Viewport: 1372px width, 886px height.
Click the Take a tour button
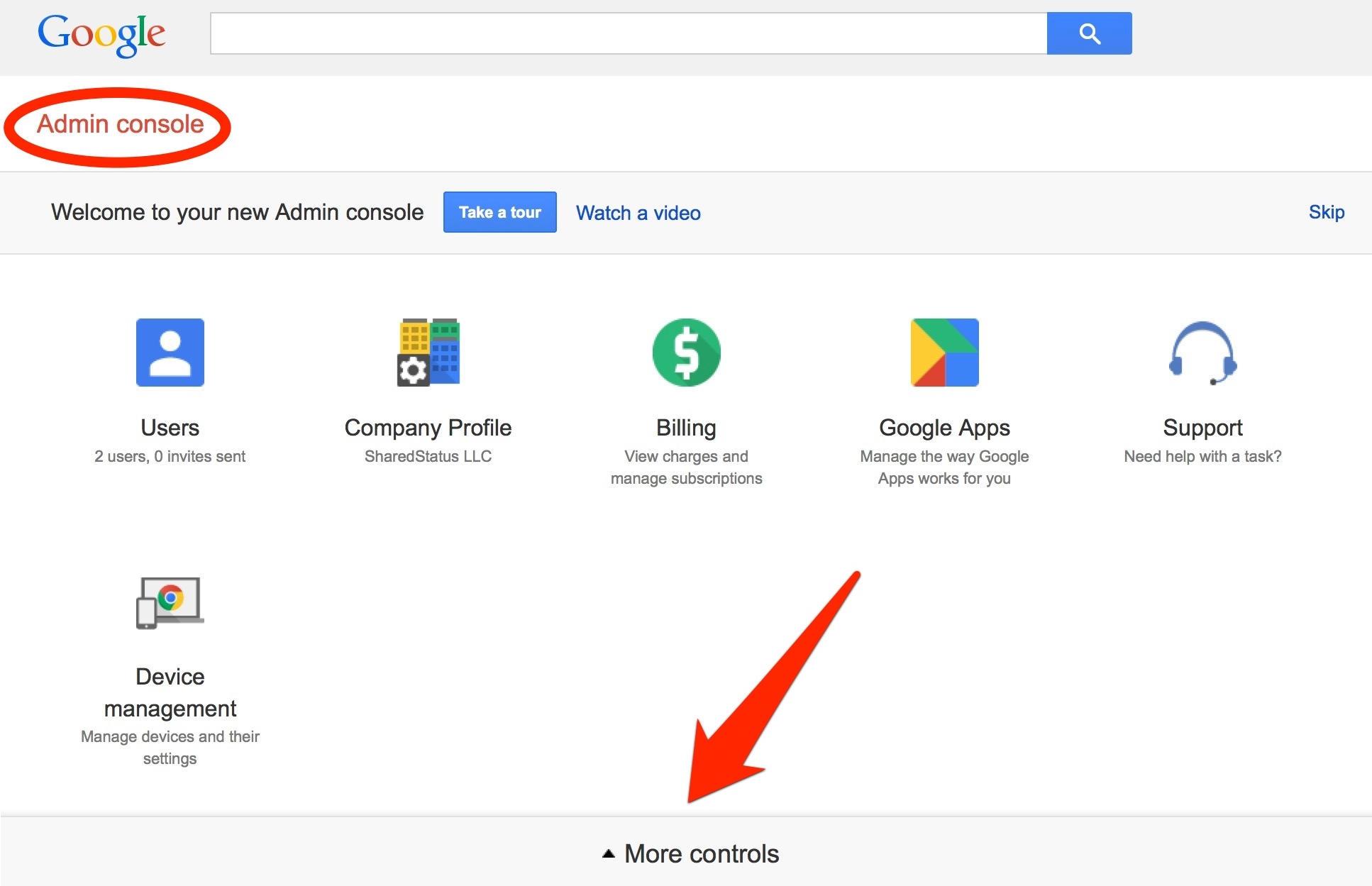[500, 212]
